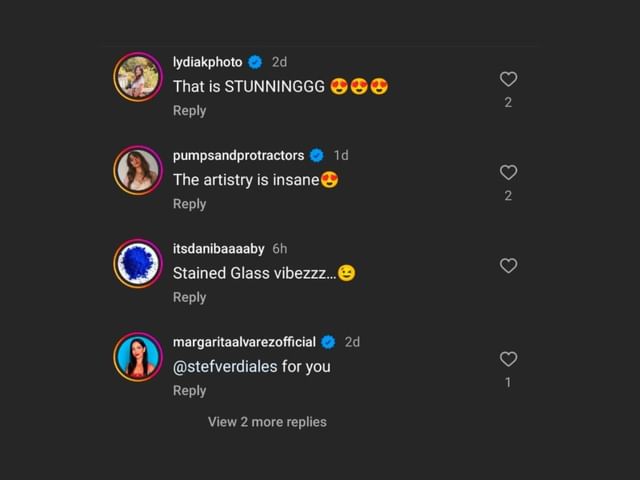This screenshot has height=480, width=640.
Task: Like margaritaalvarezofficial's comment
Action: point(508,359)
